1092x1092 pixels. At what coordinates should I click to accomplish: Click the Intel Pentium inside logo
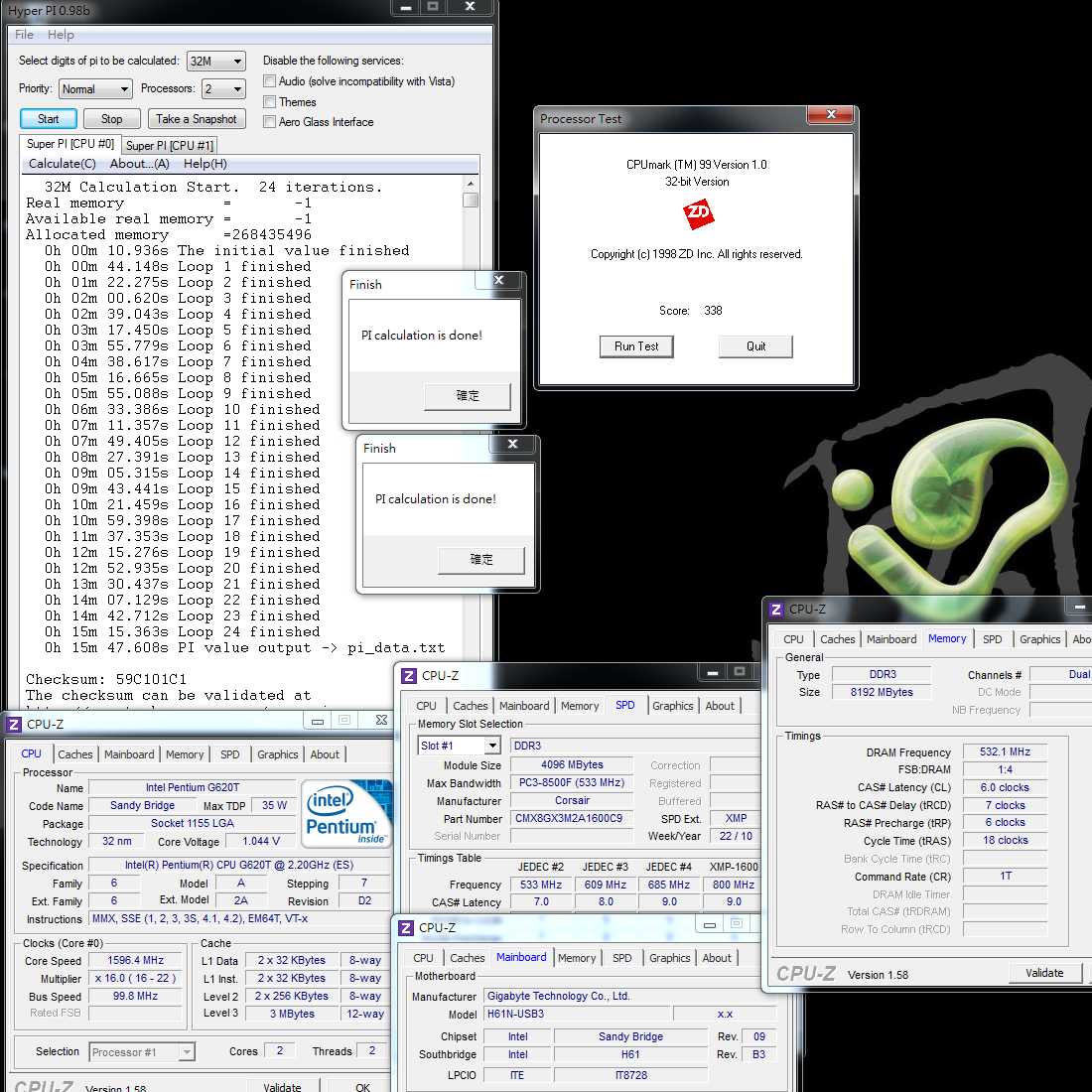pos(347,813)
